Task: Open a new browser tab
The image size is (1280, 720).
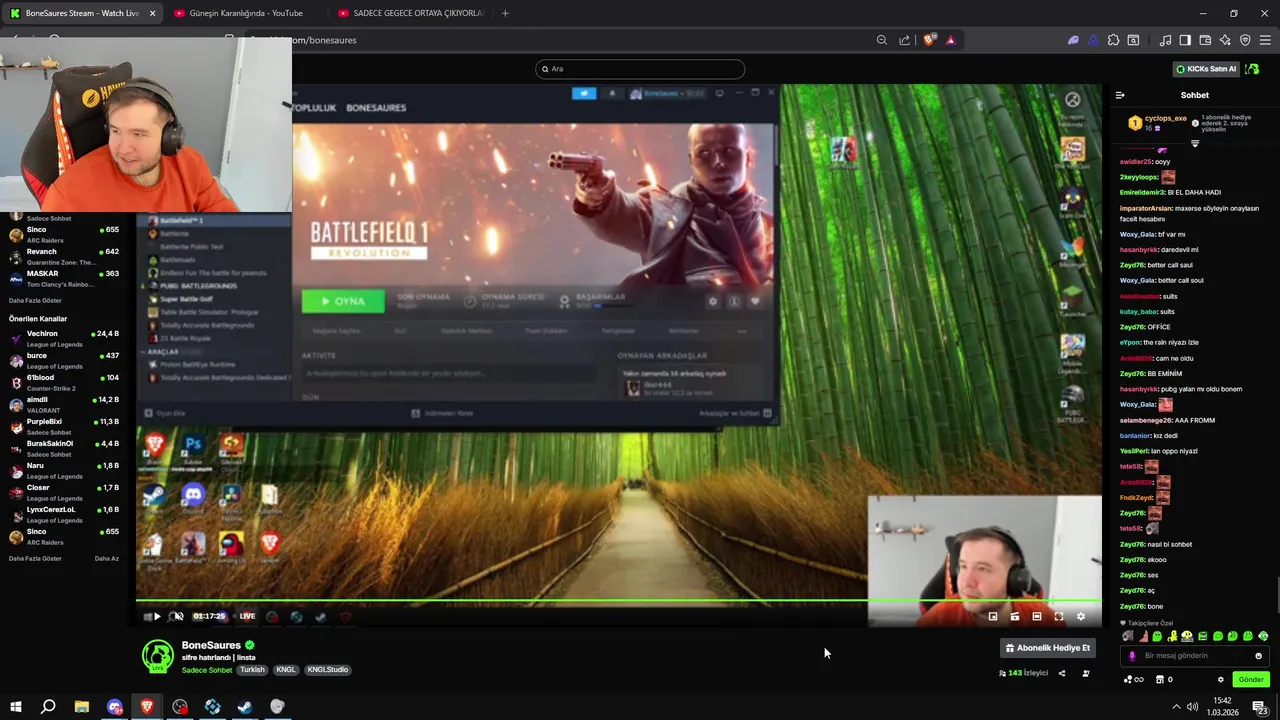Action: click(x=505, y=13)
